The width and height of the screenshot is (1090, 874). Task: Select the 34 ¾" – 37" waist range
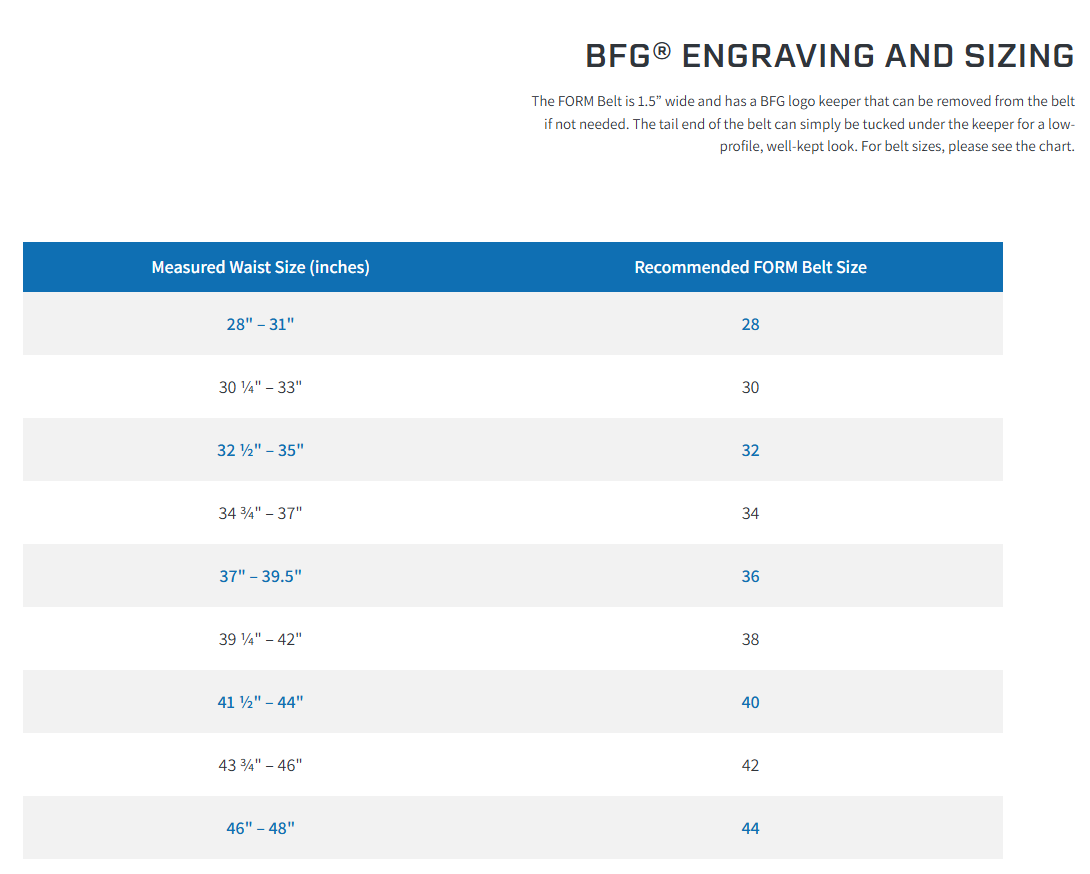(x=260, y=513)
